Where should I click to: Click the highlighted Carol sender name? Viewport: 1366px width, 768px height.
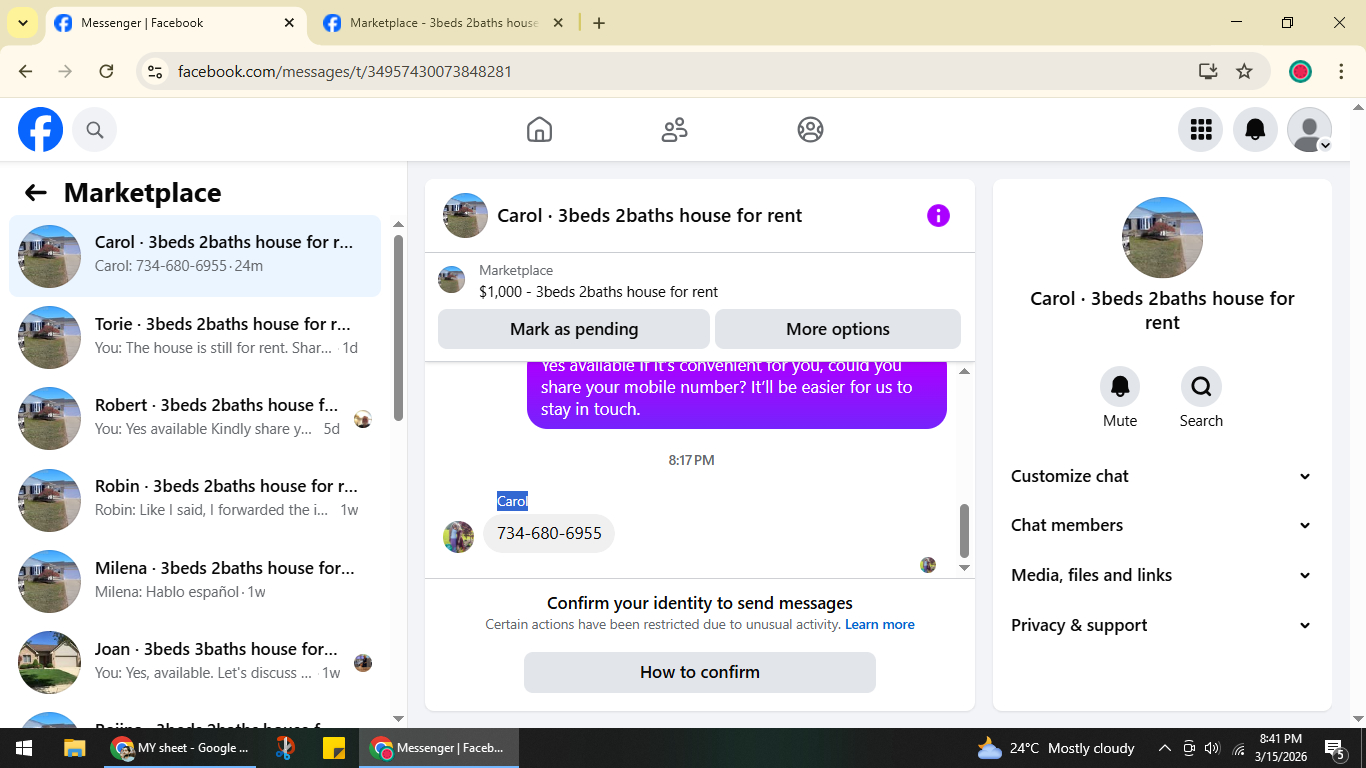click(x=512, y=501)
